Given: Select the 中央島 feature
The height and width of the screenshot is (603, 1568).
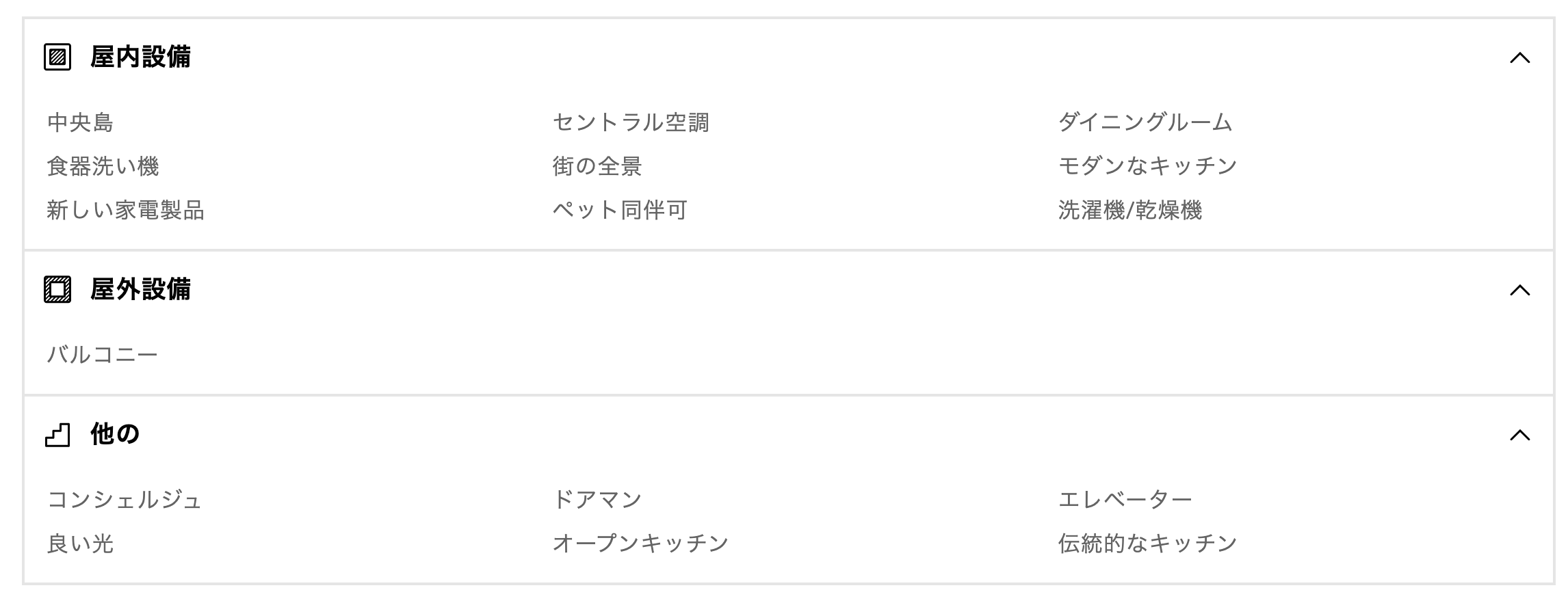Looking at the screenshot, I should coord(80,123).
